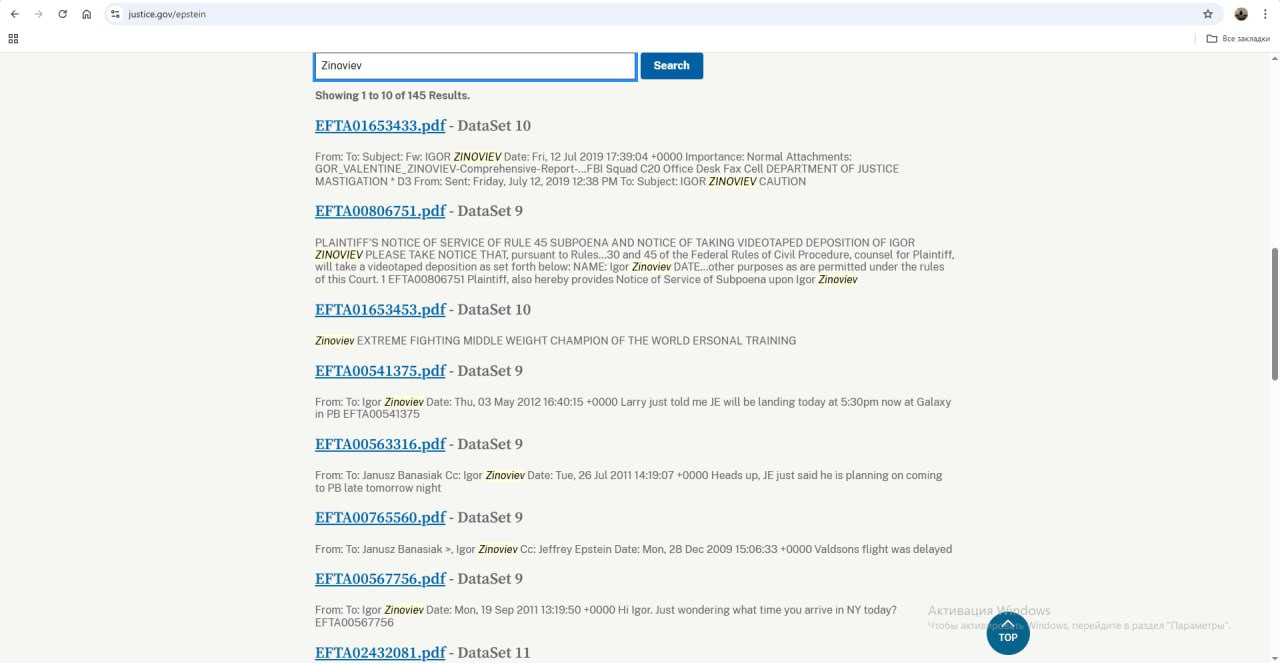Open the all bookmarks folder
The width and height of the screenshot is (1280, 663).
coord(1238,39)
